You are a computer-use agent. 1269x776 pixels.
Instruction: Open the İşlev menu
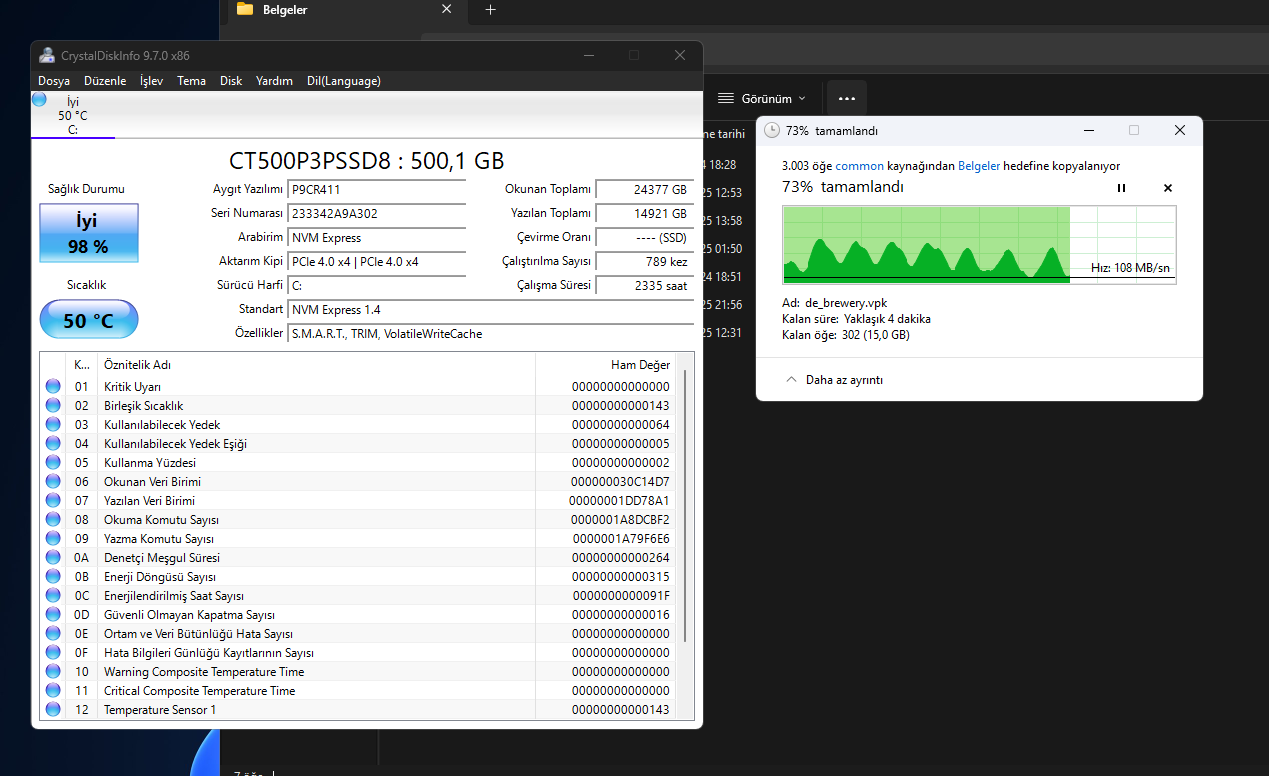(151, 81)
